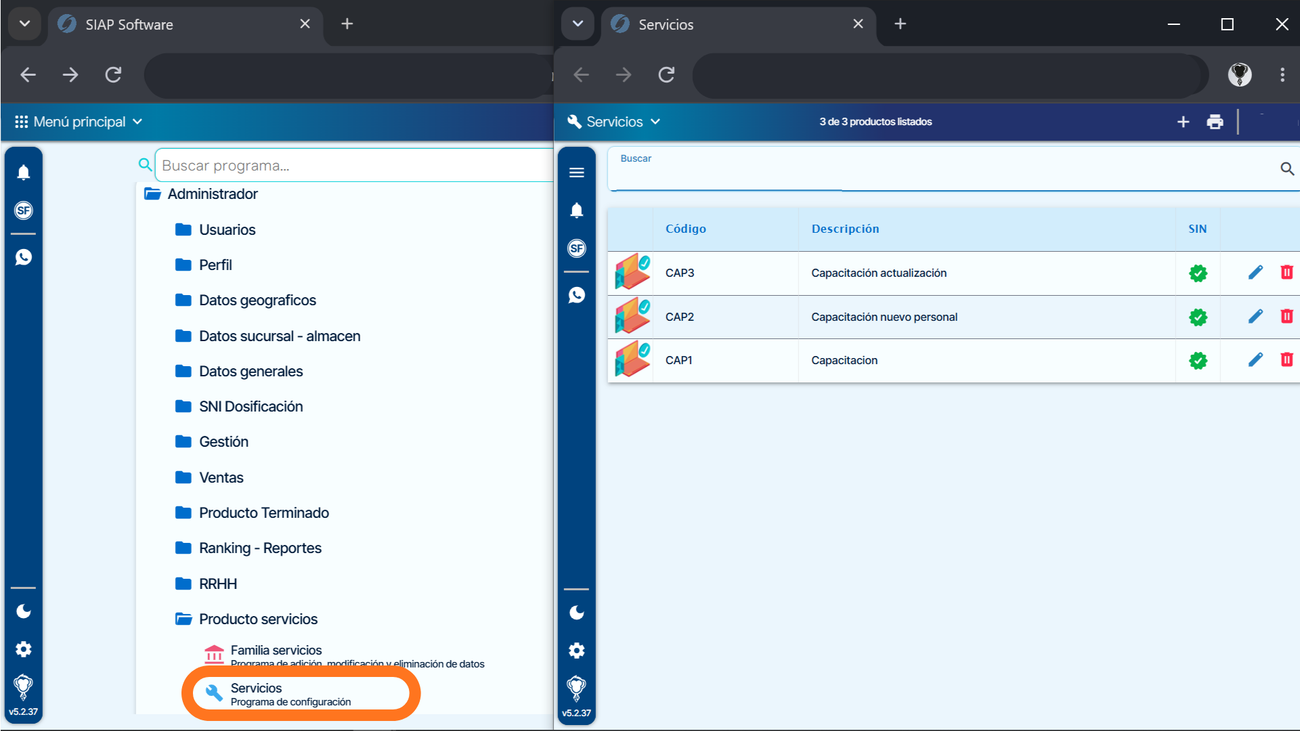Print the services list via printer icon
Viewport: 1300px width, 731px height.
point(1215,122)
